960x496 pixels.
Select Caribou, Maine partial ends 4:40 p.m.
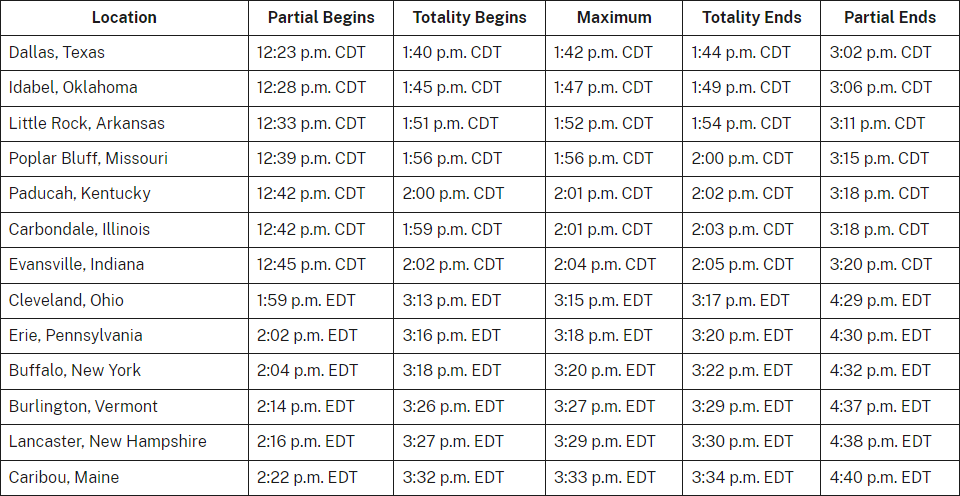click(x=890, y=478)
